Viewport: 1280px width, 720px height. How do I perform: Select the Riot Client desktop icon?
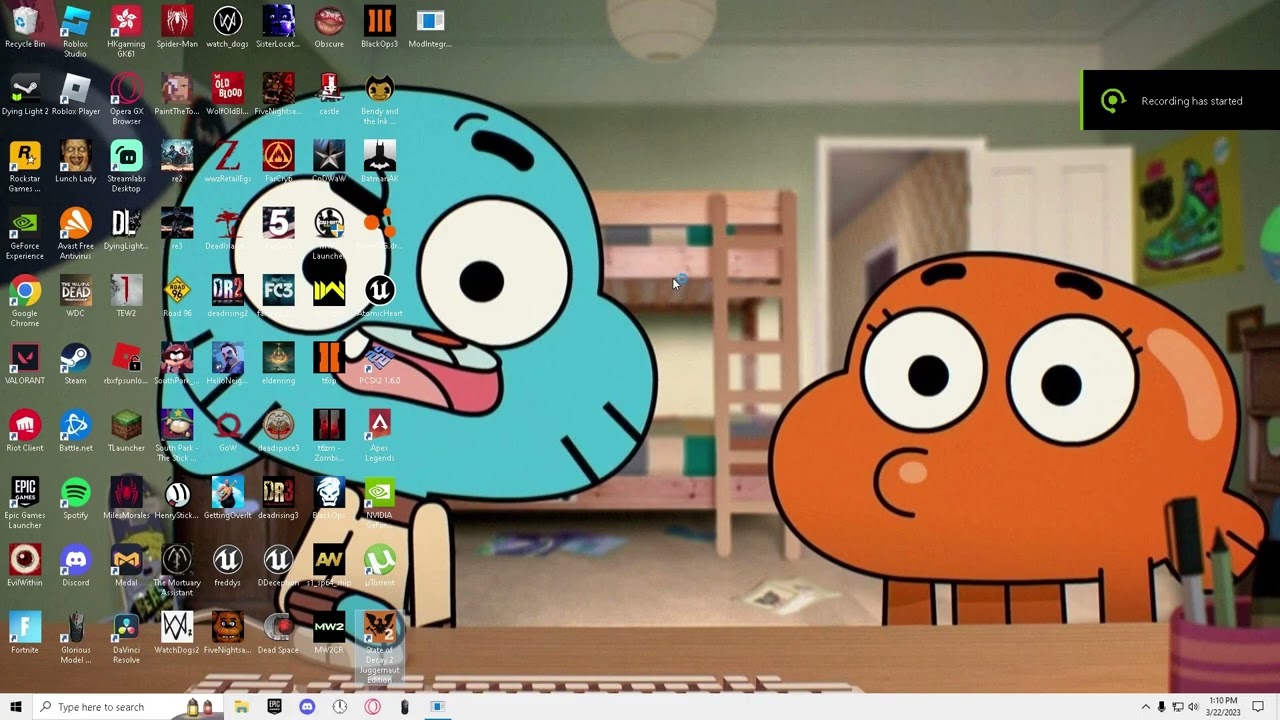pos(25,430)
